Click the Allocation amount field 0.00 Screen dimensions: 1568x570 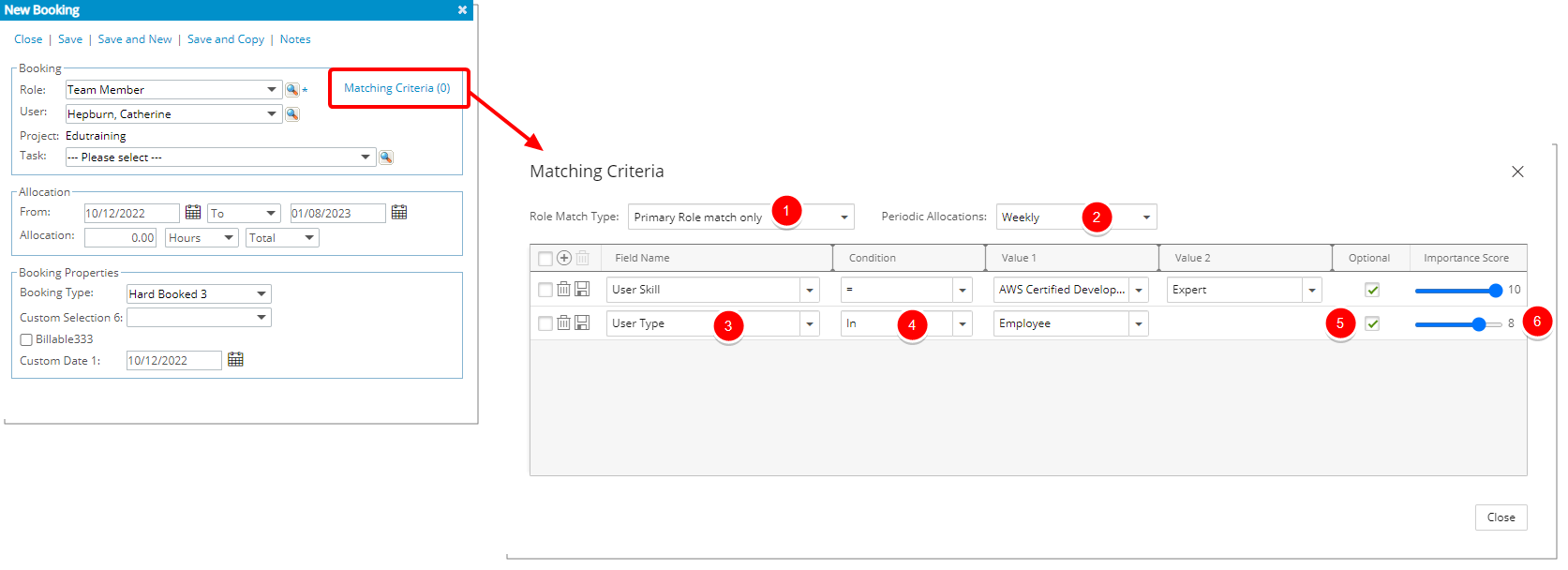120,238
